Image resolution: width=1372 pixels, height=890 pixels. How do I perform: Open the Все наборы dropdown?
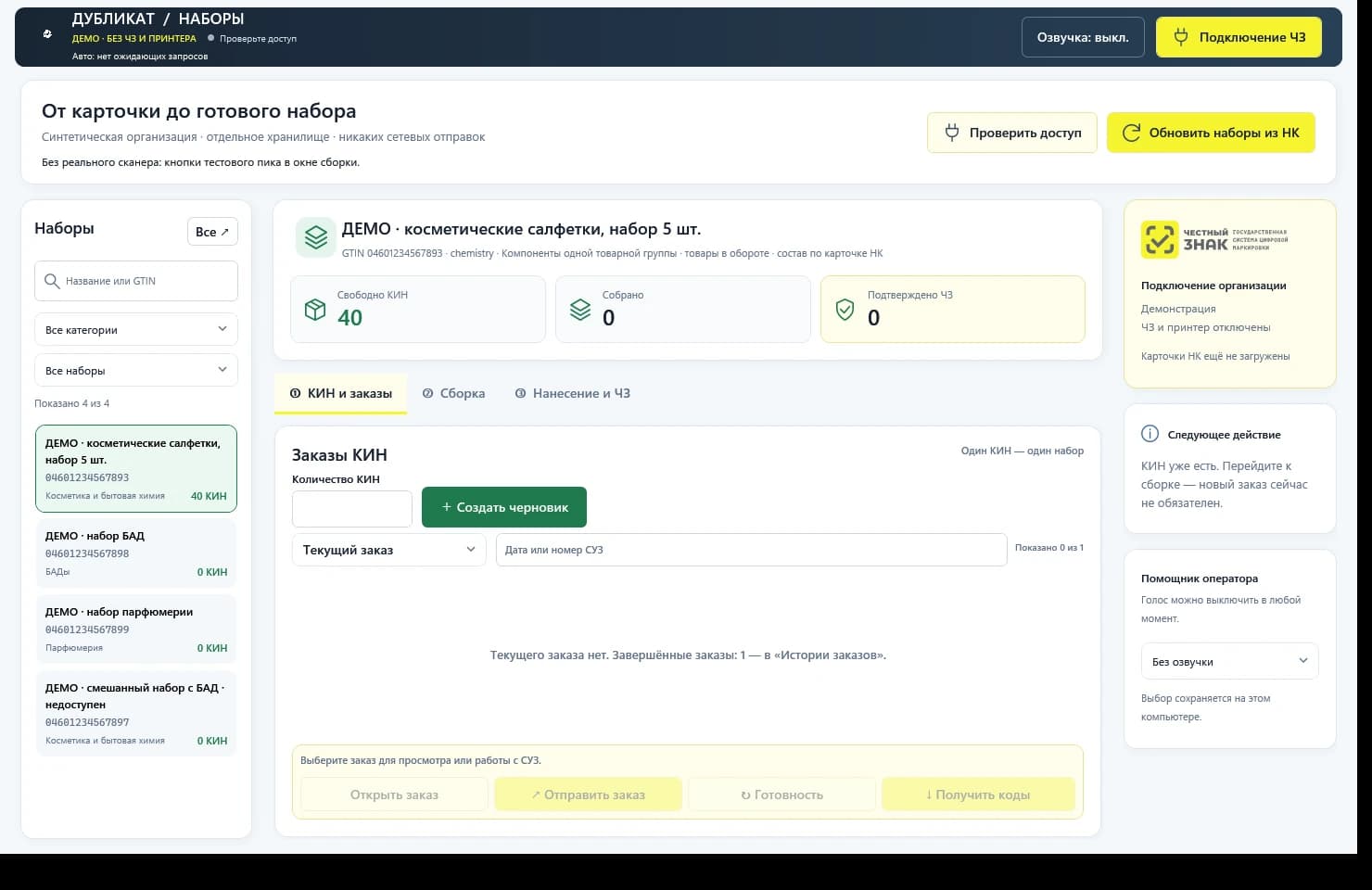tap(136, 370)
